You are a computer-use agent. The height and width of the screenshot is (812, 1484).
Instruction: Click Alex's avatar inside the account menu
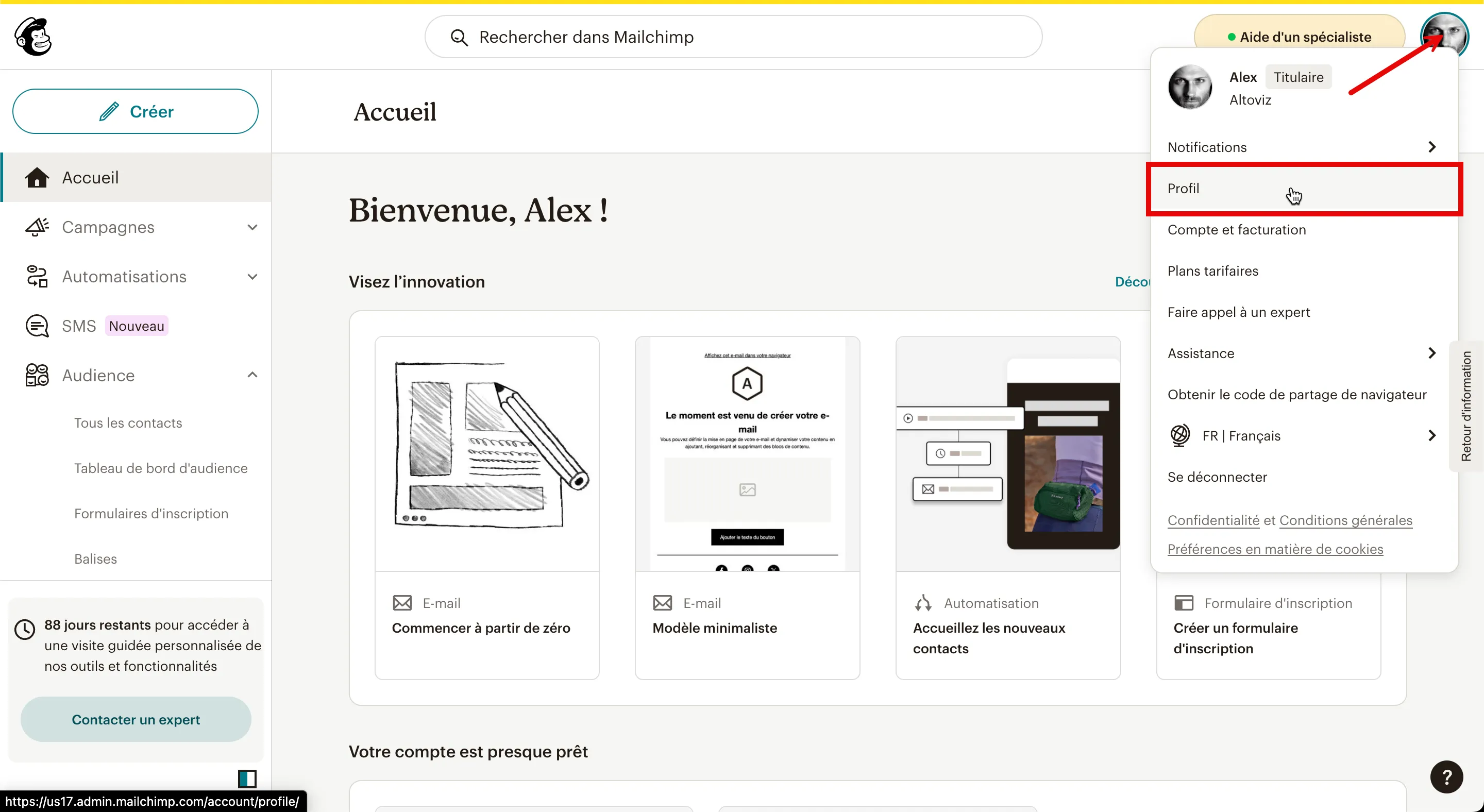pyautogui.click(x=1190, y=87)
